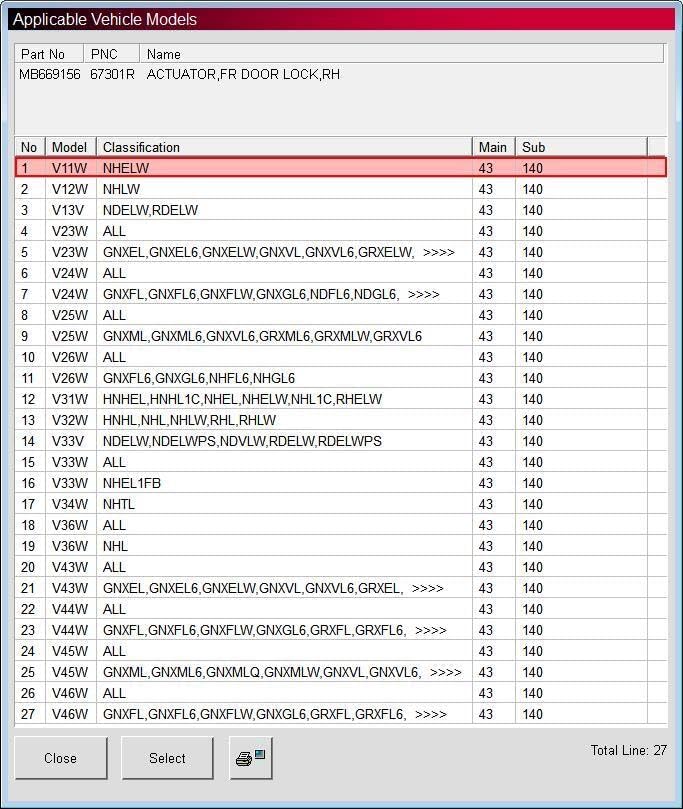Click the Sub column header

(581, 147)
